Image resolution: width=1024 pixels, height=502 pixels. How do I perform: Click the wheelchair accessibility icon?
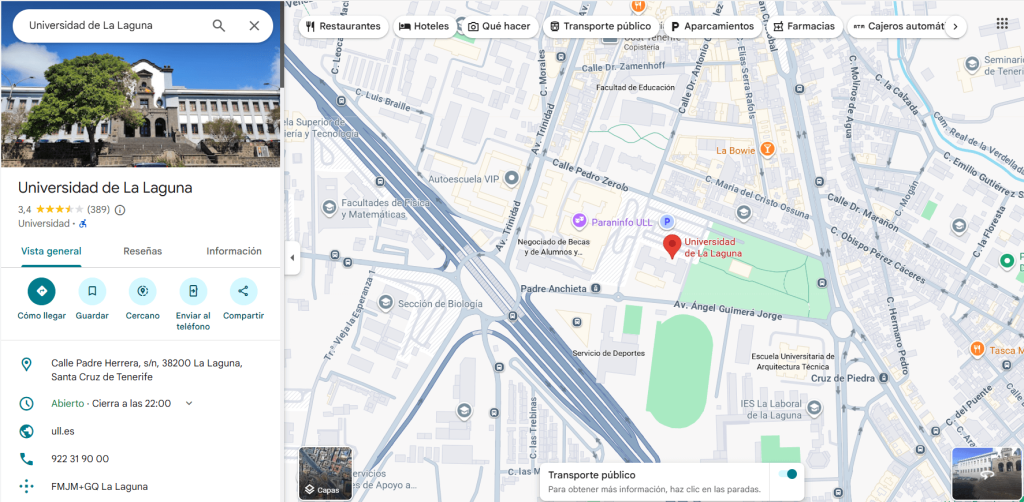click(83, 224)
